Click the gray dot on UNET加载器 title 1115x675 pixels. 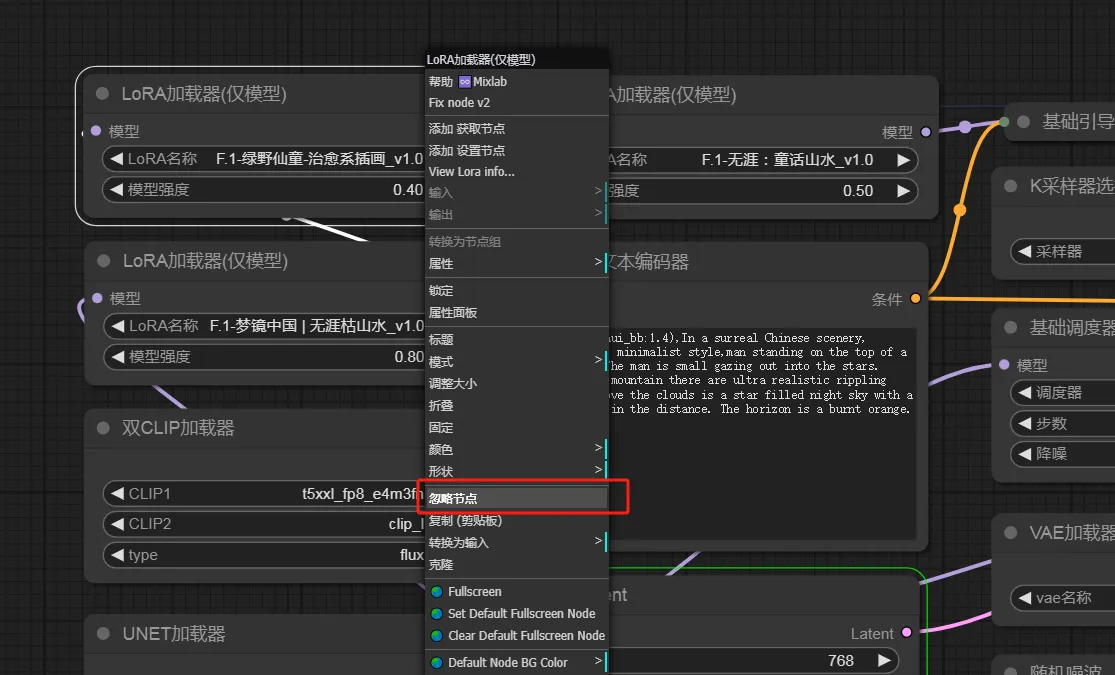[x=103, y=634]
